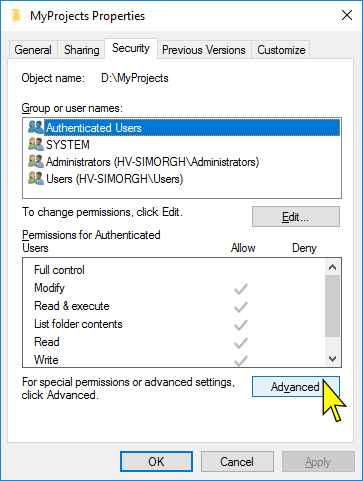This screenshot has width=363, height=481.
Task: Click the permissions list scroll-down arrow
Action: click(x=332, y=359)
